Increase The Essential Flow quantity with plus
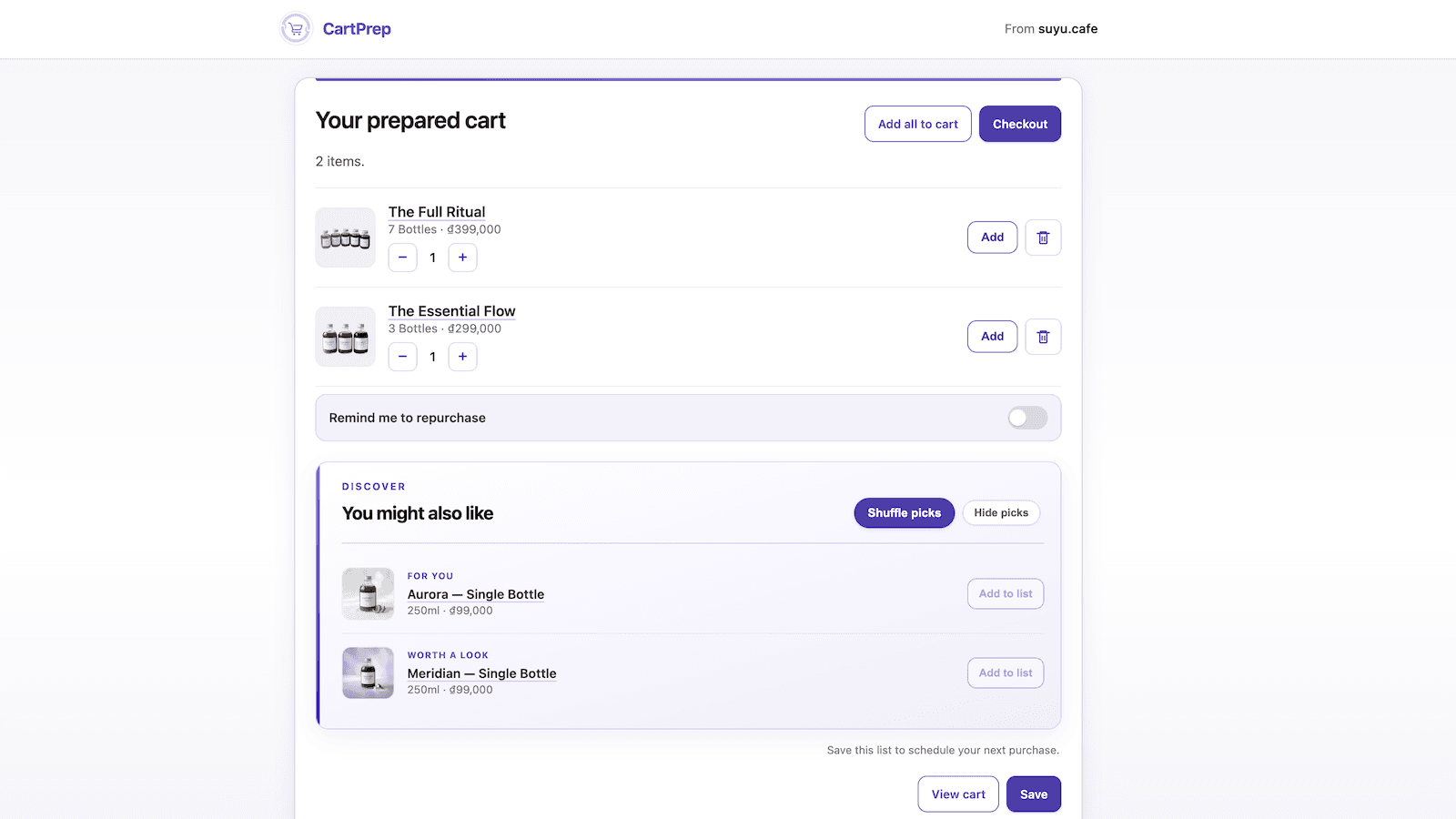This screenshot has width=1456, height=819. (x=462, y=357)
